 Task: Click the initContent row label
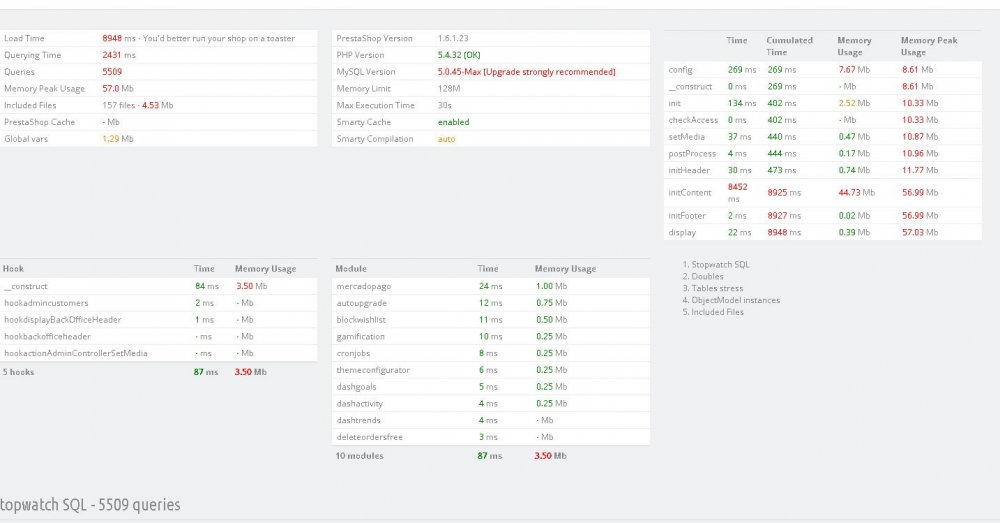coord(688,192)
